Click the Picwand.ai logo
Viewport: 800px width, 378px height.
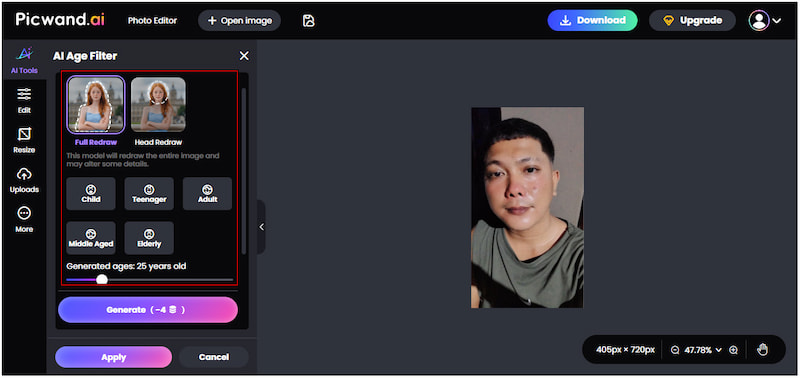click(x=60, y=20)
